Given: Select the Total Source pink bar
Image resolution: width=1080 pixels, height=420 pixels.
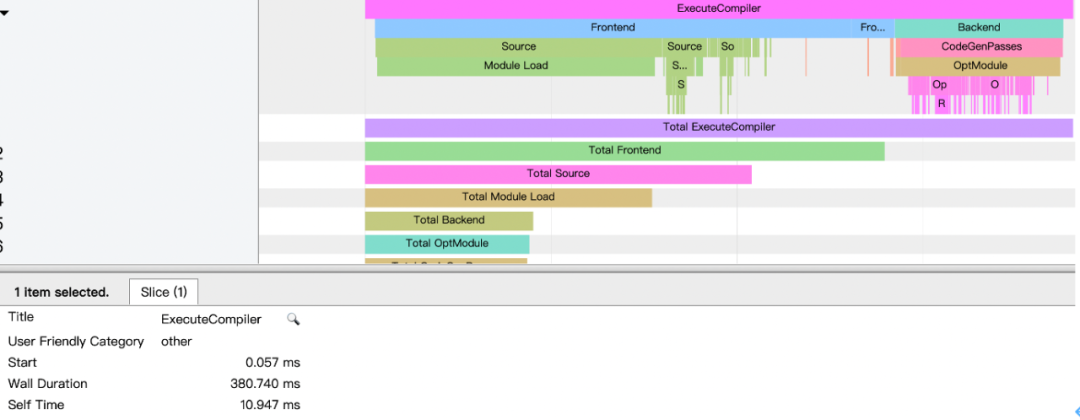Looking at the screenshot, I should (x=558, y=174).
